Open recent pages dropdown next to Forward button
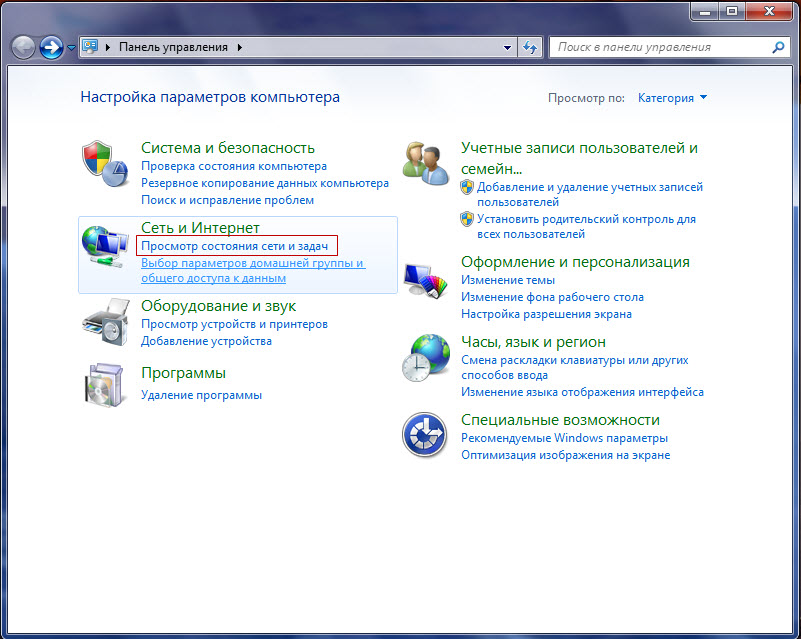This screenshot has width=801, height=639. [71, 48]
